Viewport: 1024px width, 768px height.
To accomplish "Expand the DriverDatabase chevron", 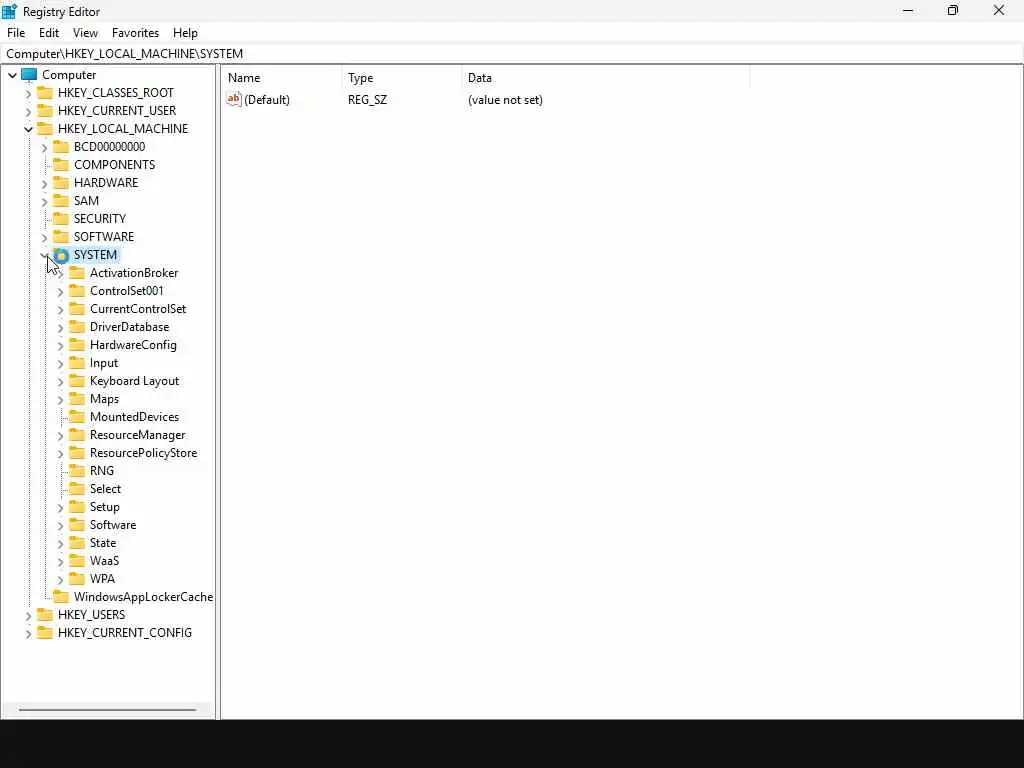I will pyautogui.click(x=60, y=327).
